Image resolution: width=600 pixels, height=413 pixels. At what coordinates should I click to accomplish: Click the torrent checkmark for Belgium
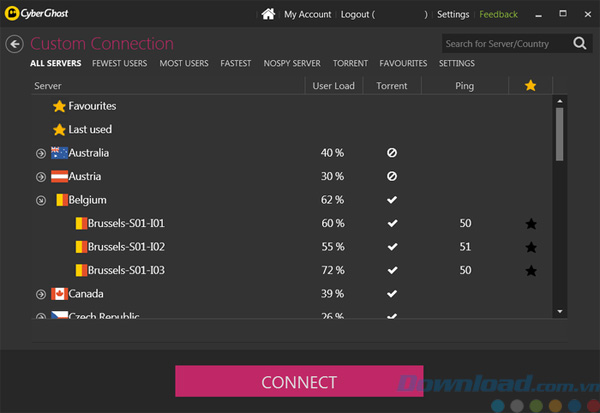pyautogui.click(x=392, y=200)
